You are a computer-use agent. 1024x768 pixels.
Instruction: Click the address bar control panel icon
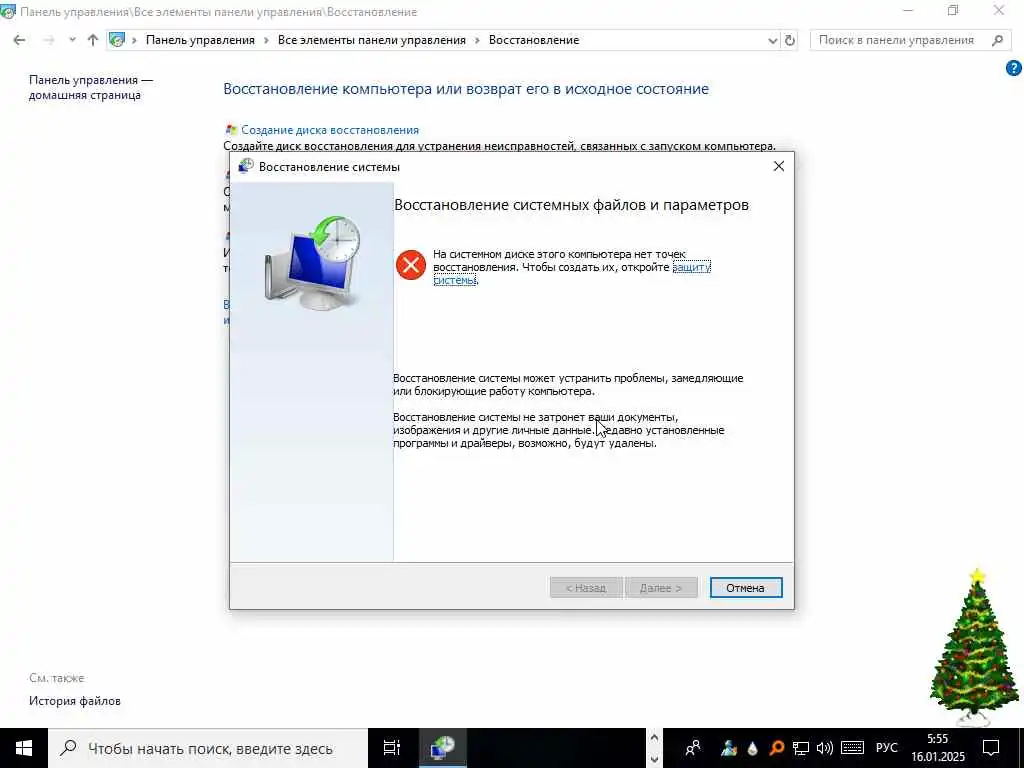tap(117, 40)
